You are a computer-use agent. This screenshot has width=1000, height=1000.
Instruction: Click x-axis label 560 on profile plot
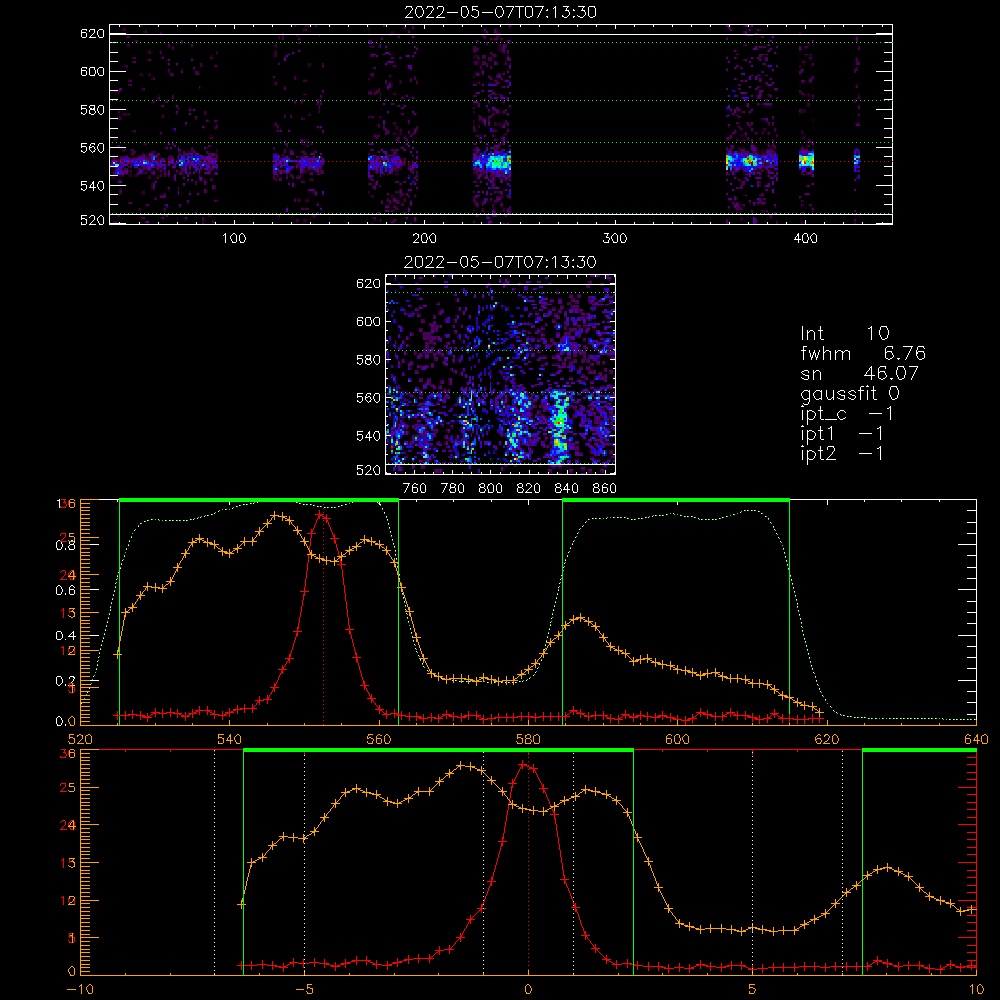pyautogui.click(x=379, y=739)
